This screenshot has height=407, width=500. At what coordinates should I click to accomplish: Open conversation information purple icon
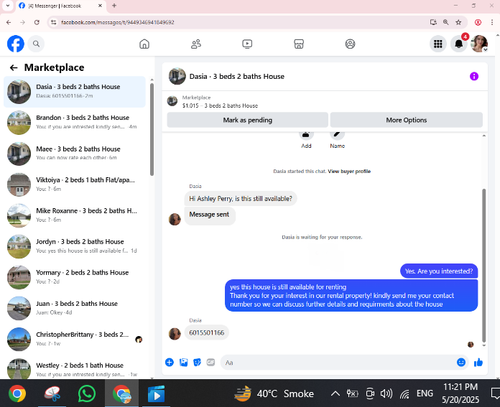click(x=474, y=76)
